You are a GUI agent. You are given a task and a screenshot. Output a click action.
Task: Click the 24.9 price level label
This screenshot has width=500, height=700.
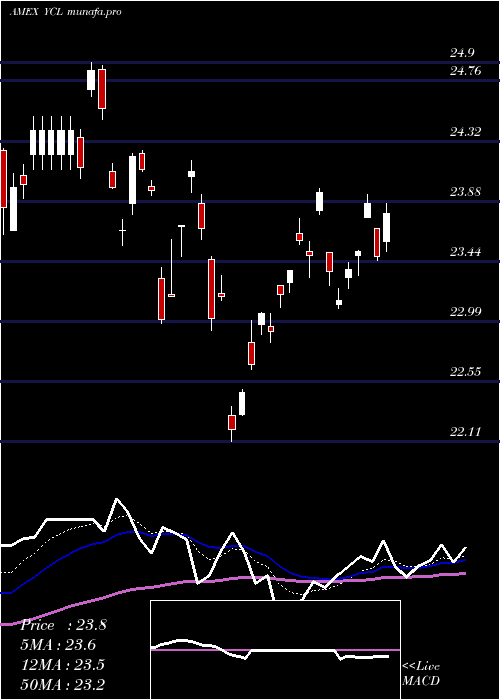pos(462,54)
